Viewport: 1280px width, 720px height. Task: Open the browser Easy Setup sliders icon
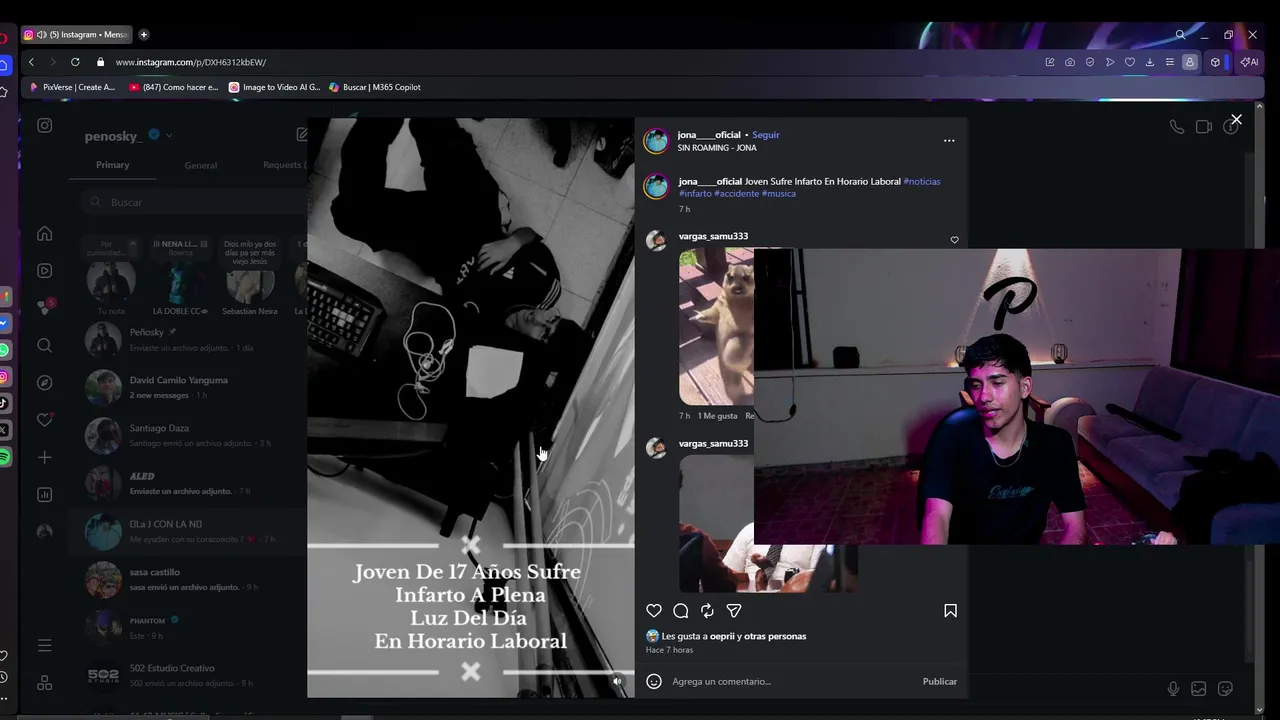coord(1170,62)
